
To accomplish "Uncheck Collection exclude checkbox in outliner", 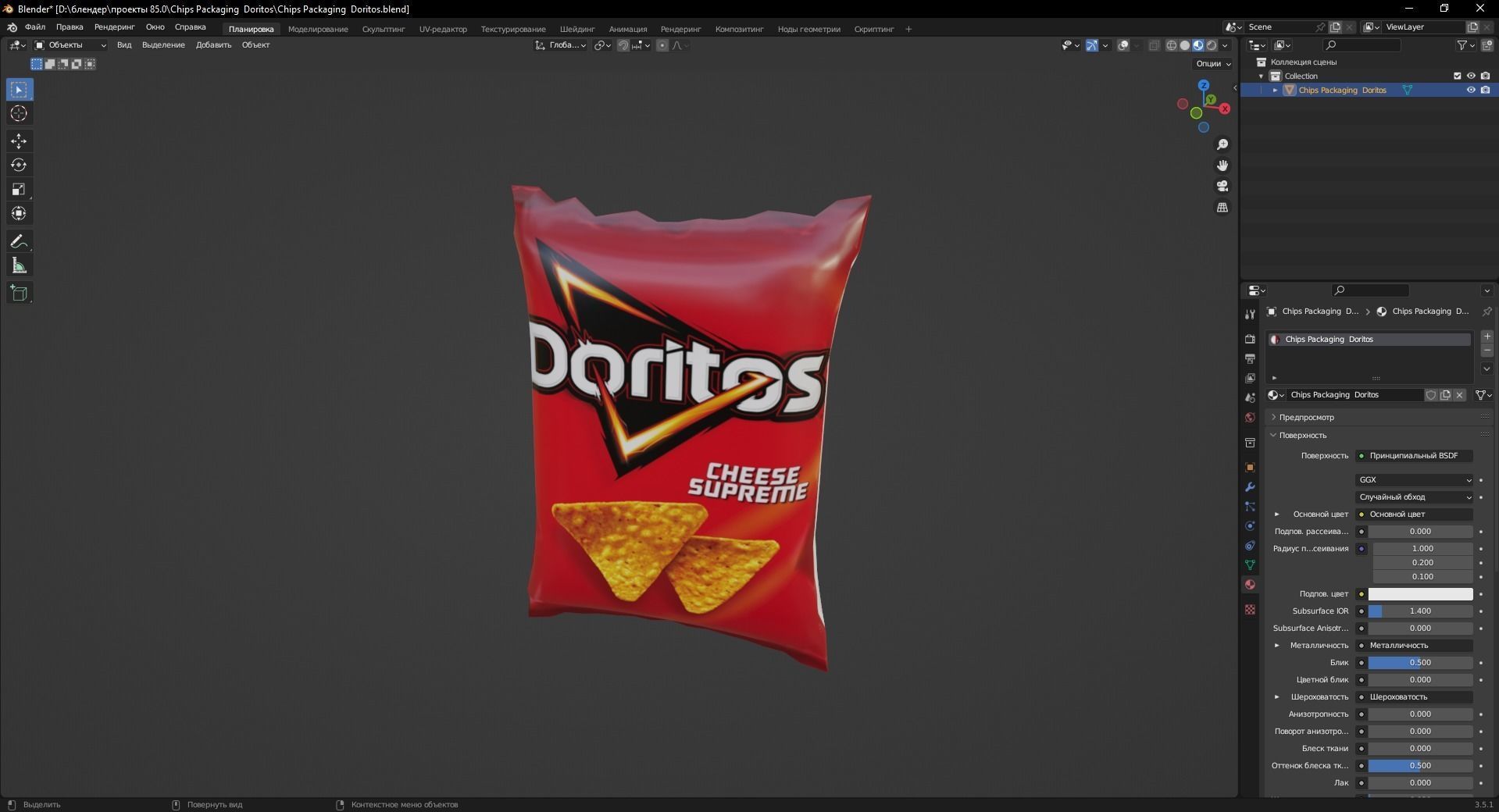I will click(x=1457, y=76).
